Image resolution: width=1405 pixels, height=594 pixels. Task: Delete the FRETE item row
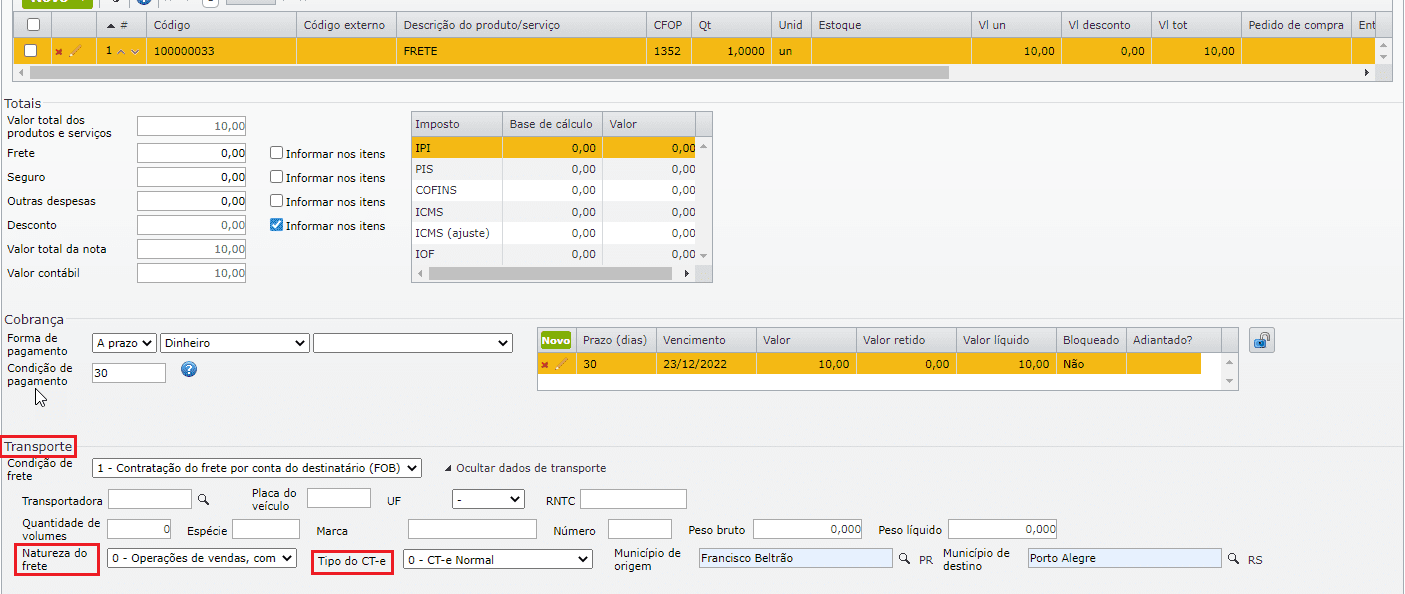coord(59,51)
